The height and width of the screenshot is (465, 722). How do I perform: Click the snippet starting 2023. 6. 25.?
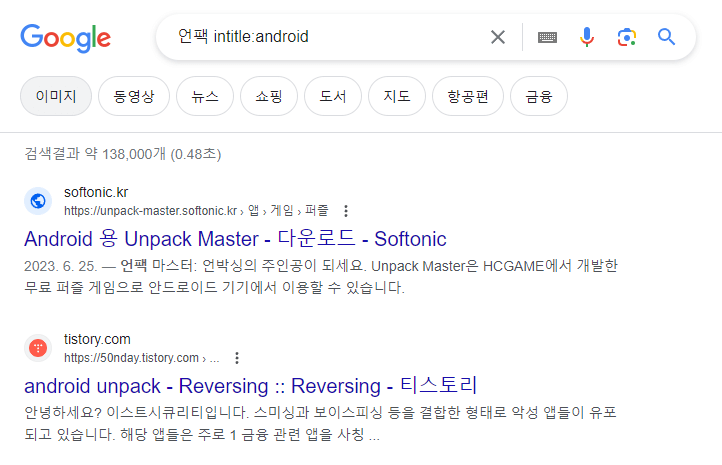coord(320,277)
